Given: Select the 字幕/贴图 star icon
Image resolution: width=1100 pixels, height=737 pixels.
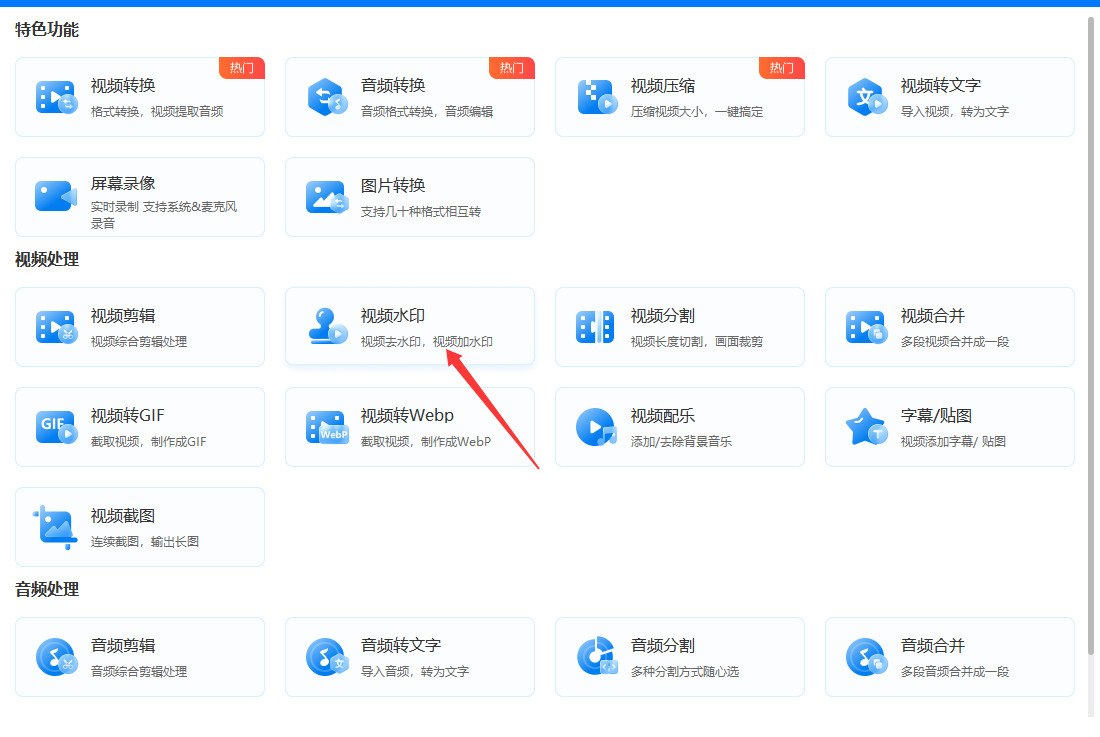Looking at the screenshot, I should tap(867, 426).
